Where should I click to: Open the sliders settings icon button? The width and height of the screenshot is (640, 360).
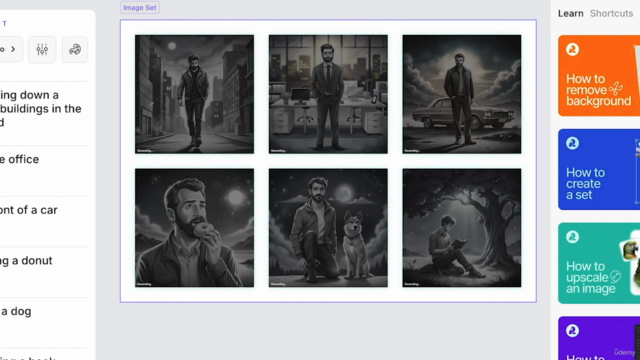(x=42, y=50)
